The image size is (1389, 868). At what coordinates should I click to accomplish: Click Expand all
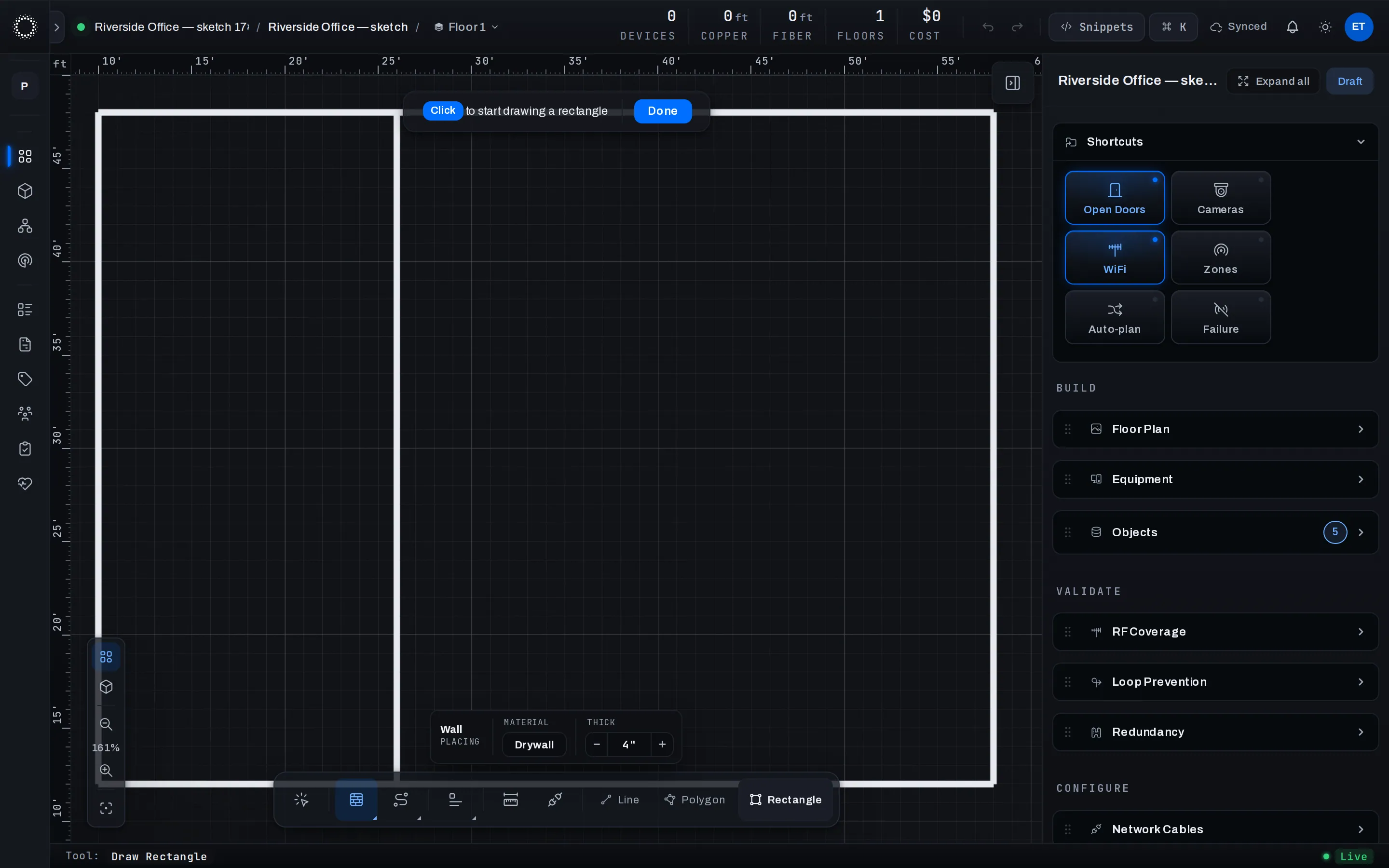(1273, 81)
